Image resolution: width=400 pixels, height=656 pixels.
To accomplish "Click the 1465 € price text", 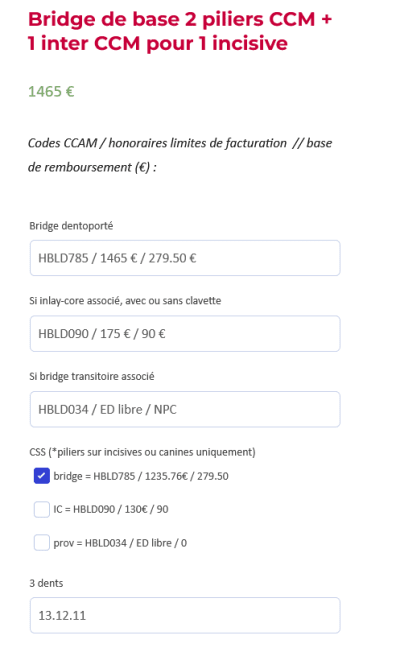I will point(51,91).
